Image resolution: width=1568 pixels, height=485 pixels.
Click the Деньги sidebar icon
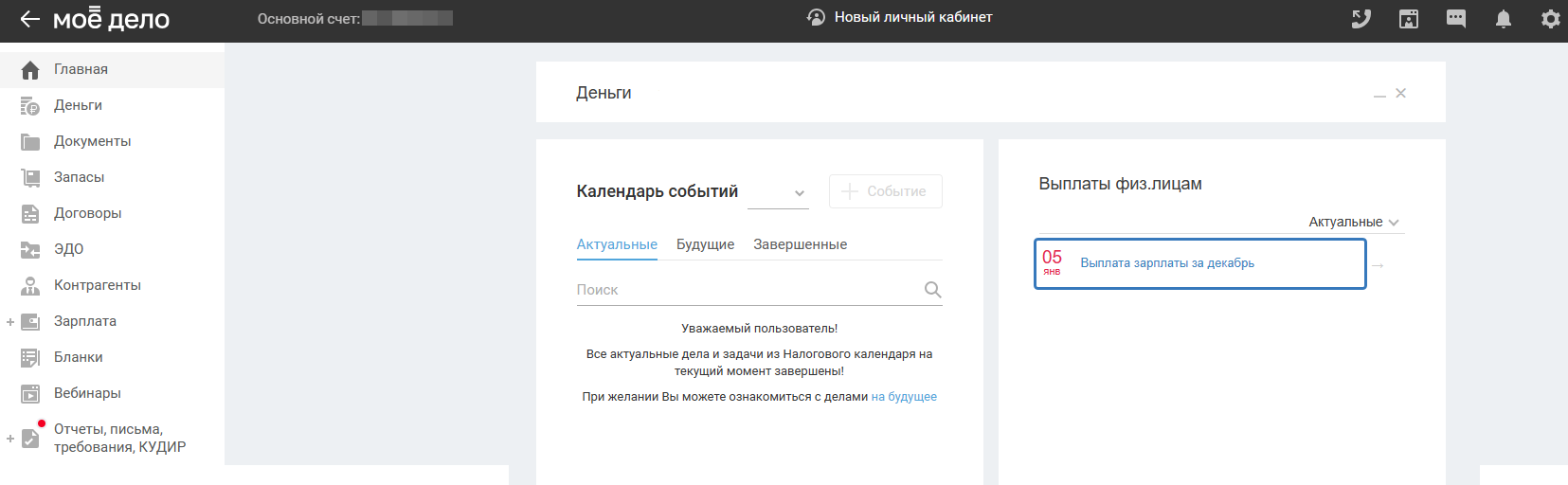coord(30,106)
